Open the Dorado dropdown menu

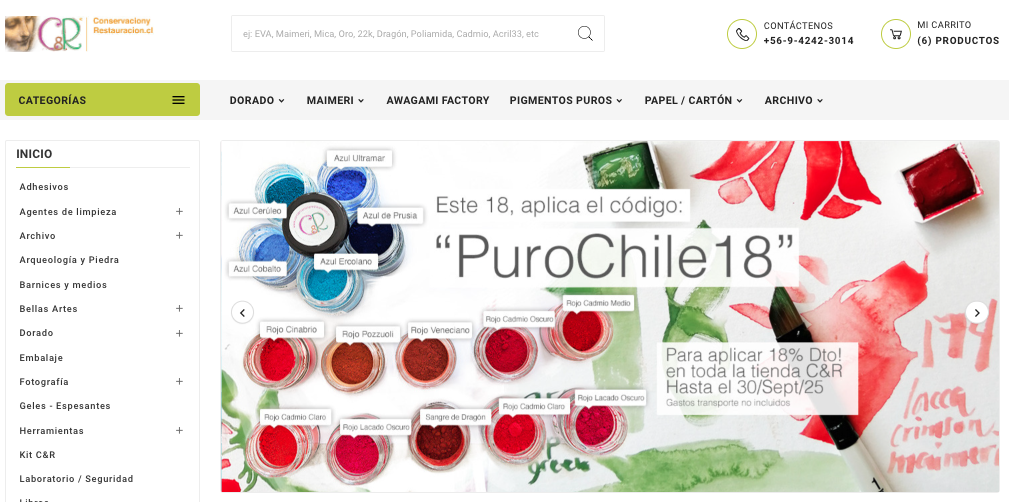(x=257, y=100)
